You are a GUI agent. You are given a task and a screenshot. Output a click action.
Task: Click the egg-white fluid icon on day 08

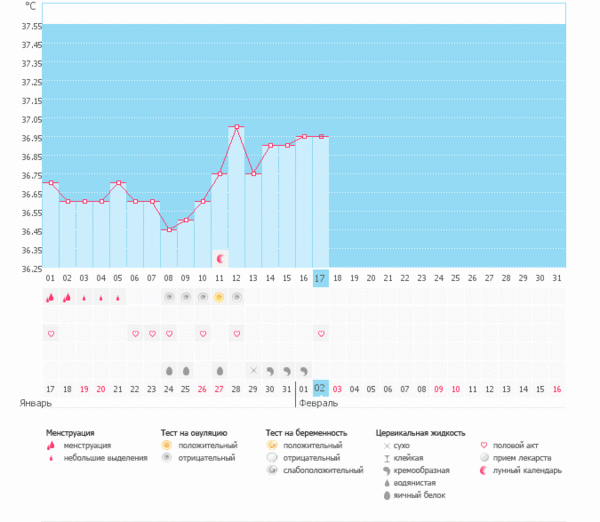(169, 371)
